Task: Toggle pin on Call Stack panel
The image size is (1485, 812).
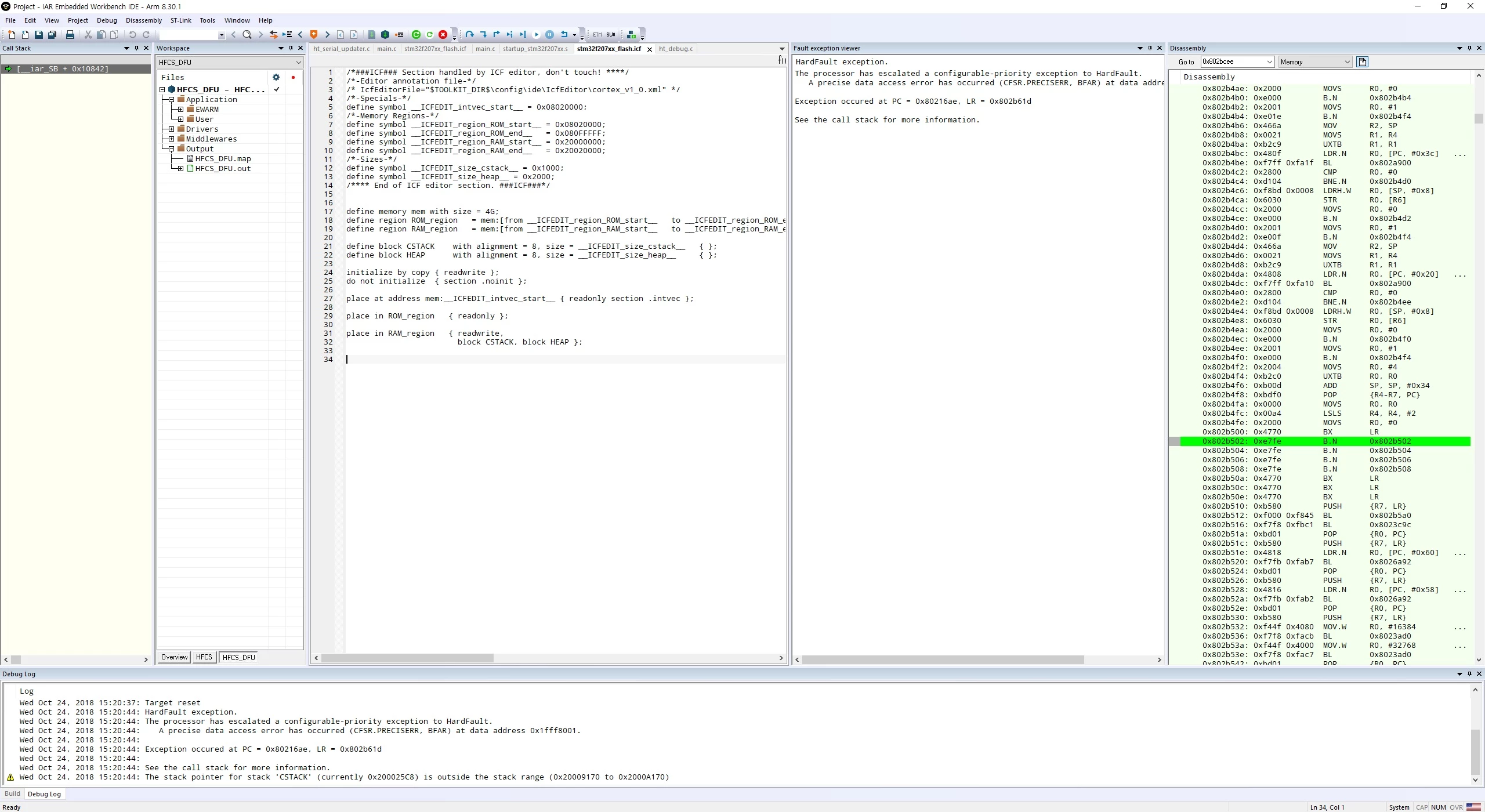Action: click(x=137, y=48)
